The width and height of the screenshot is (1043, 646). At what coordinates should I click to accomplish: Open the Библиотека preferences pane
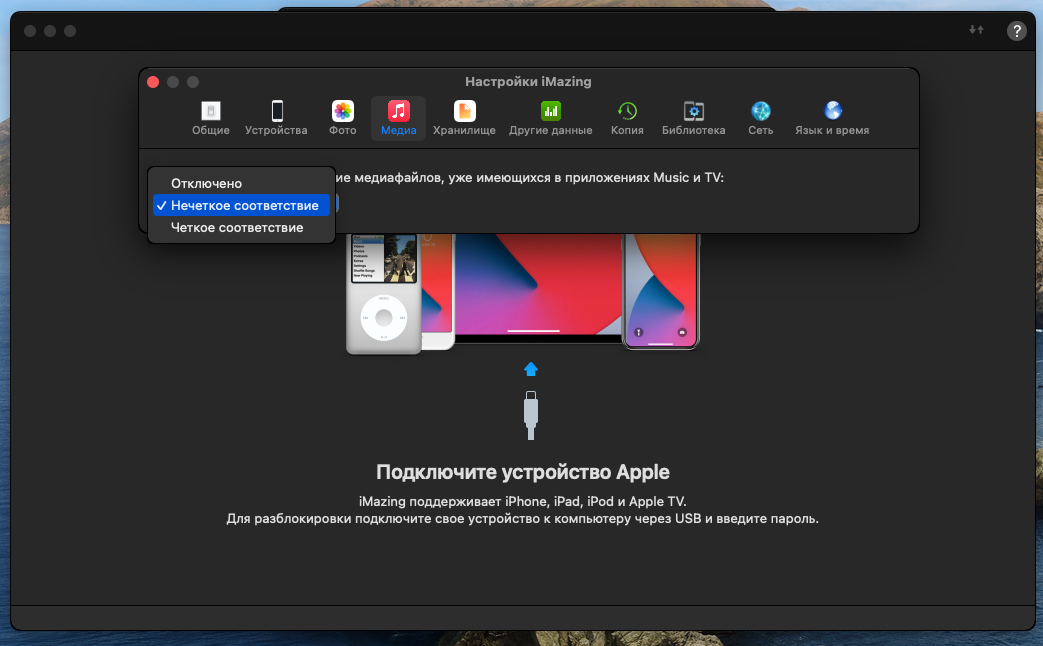pos(693,118)
